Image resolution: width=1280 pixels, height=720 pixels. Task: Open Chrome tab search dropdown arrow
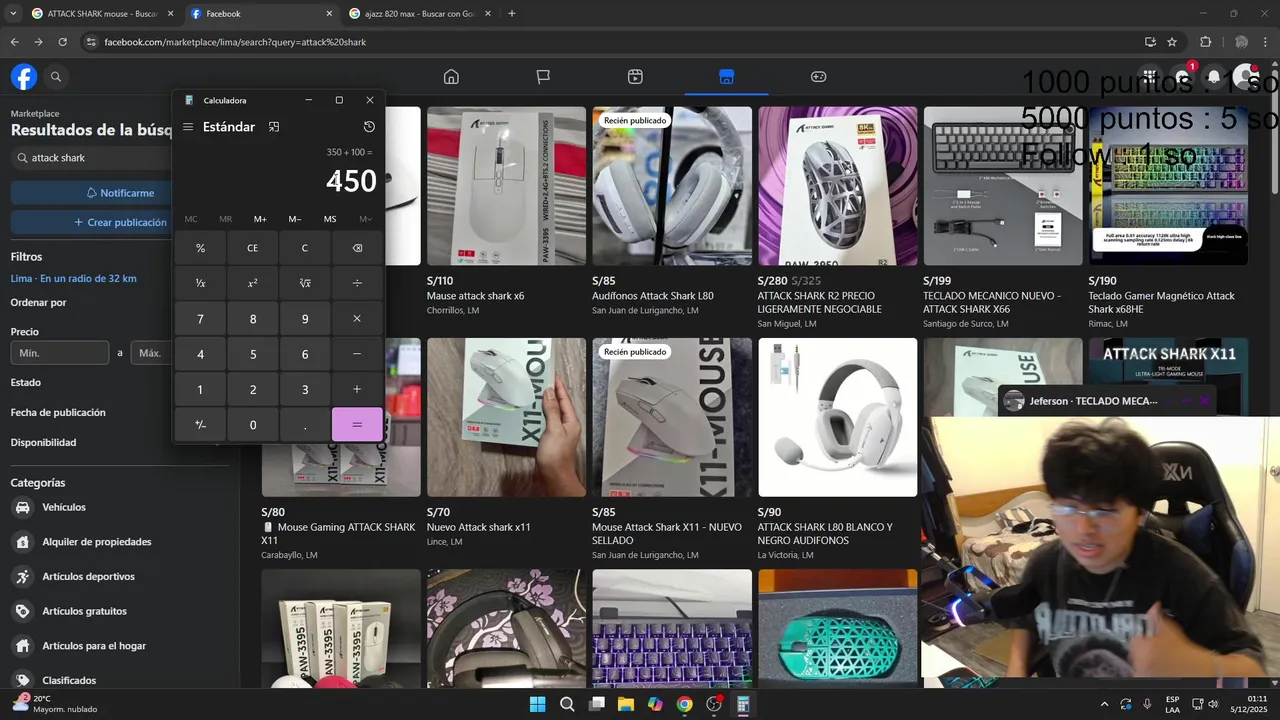[x=12, y=14]
